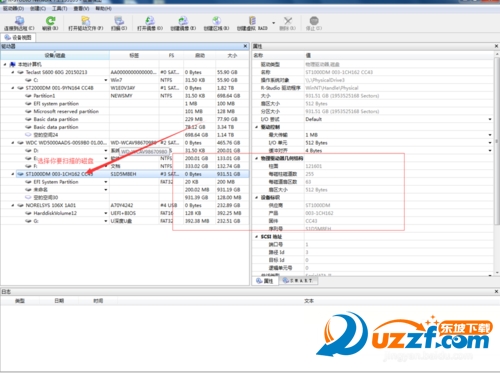500x373 pixels.
Task: Click the Connect to Remote toolbar icon
Action: pyautogui.click(x=19, y=23)
